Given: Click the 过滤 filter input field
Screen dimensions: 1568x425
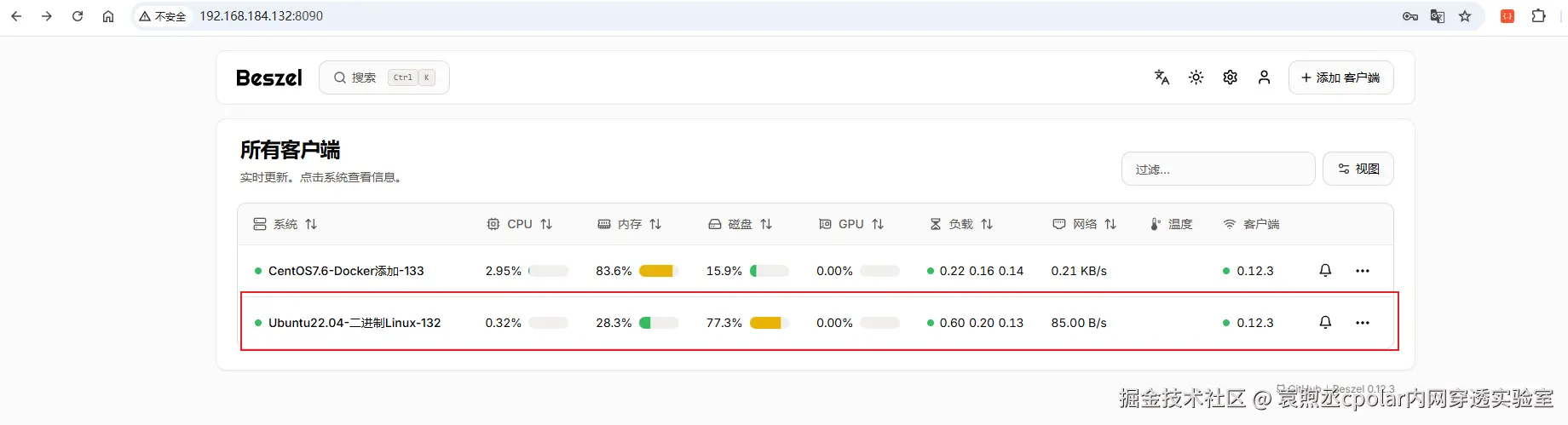Looking at the screenshot, I should [1219, 169].
